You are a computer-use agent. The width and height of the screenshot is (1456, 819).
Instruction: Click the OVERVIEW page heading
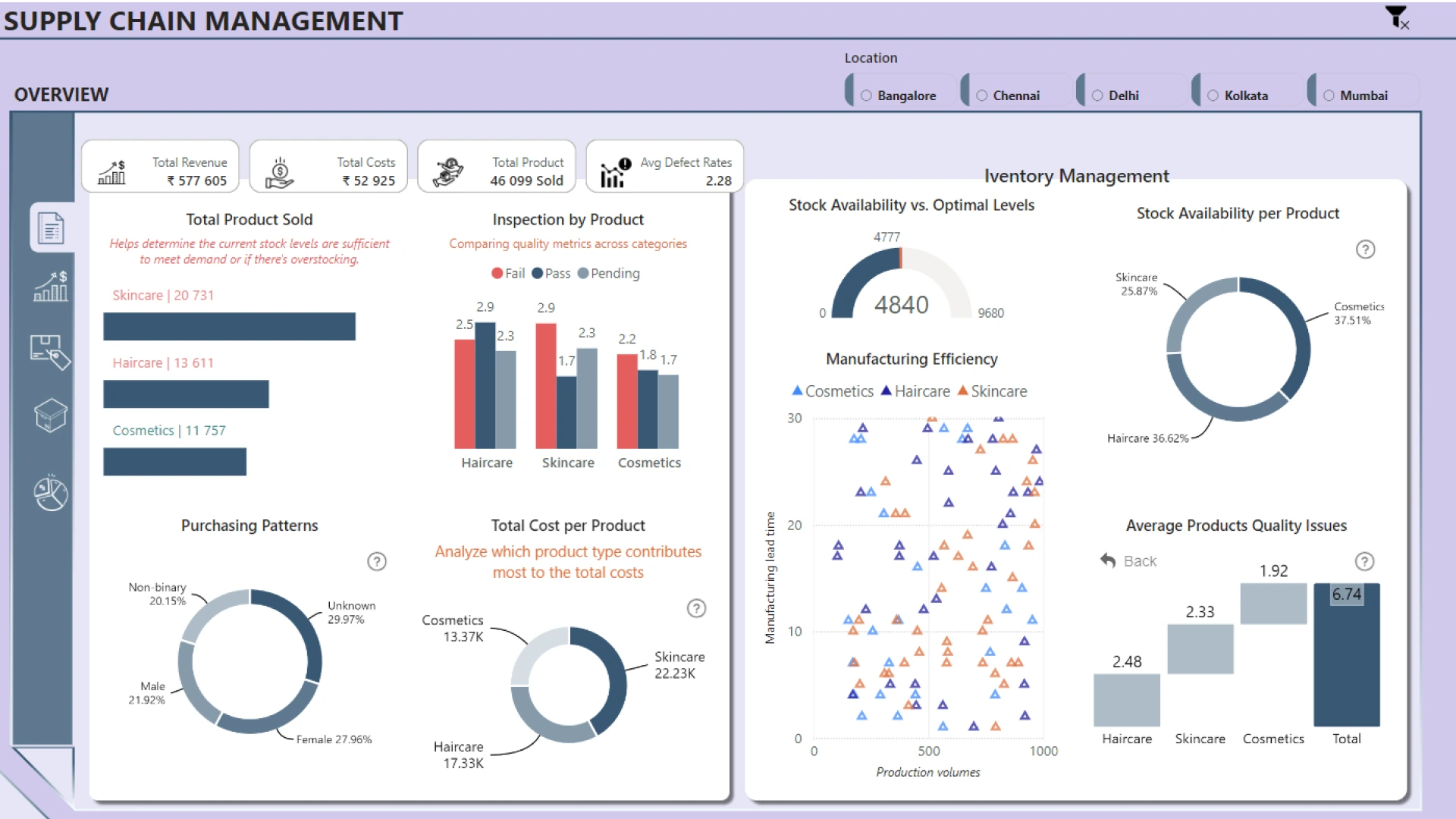point(61,95)
